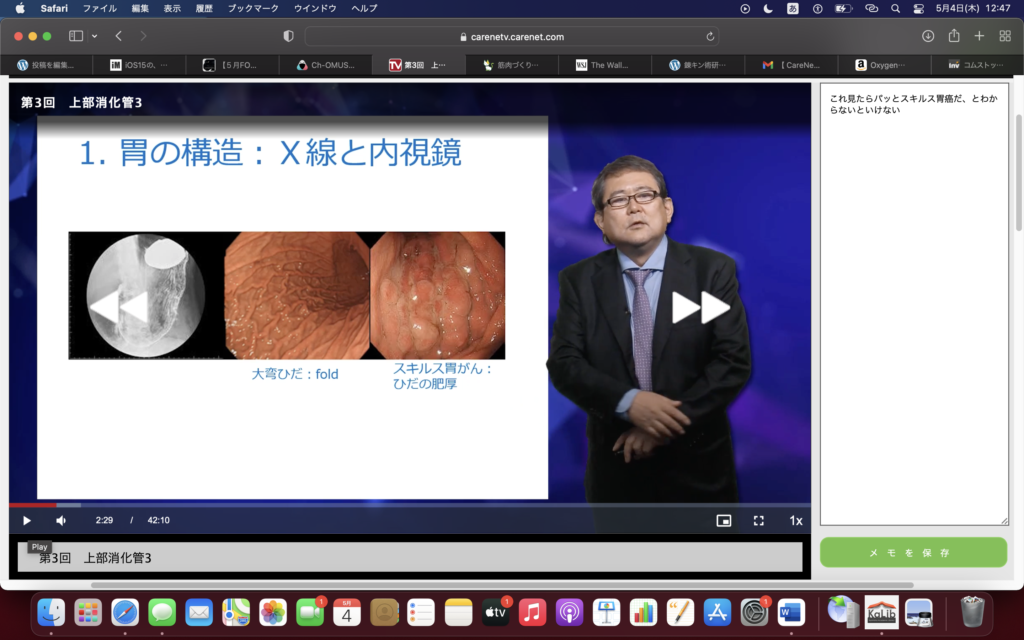1024x640 pixels.
Task: Expand the sidebar tab group dropdown arrow
Action: 95,36
